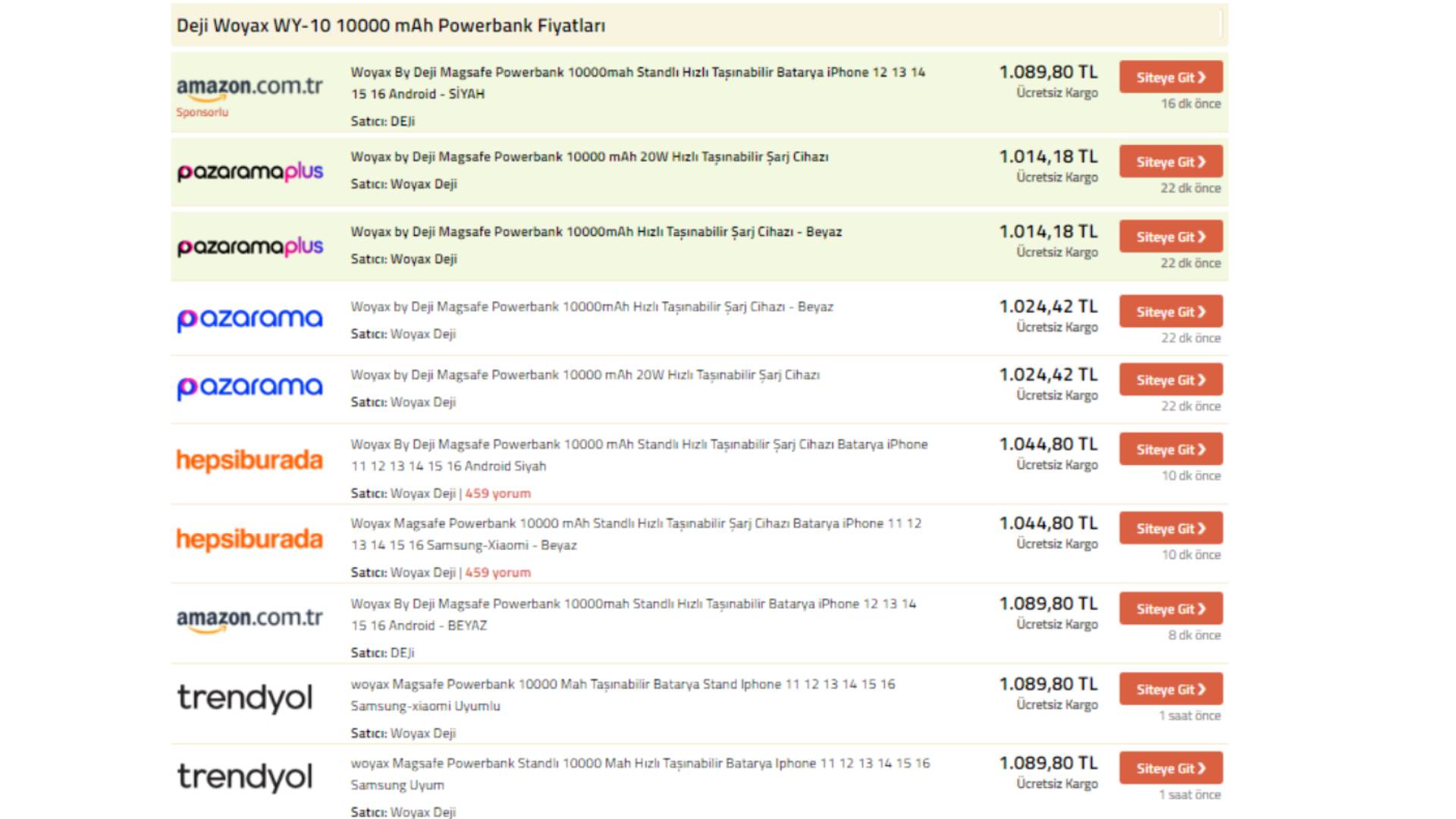Click Siteye Git for pazarama Beyaz offer
Image resolution: width=1456 pixels, height=819 pixels.
click(1171, 312)
